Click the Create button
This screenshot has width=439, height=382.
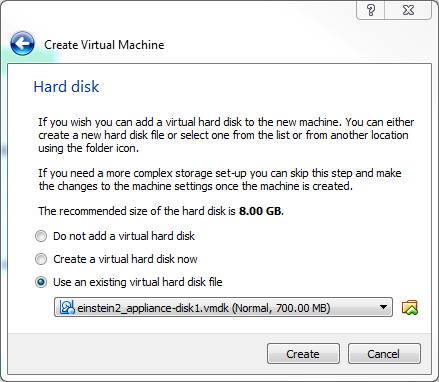tap(303, 354)
